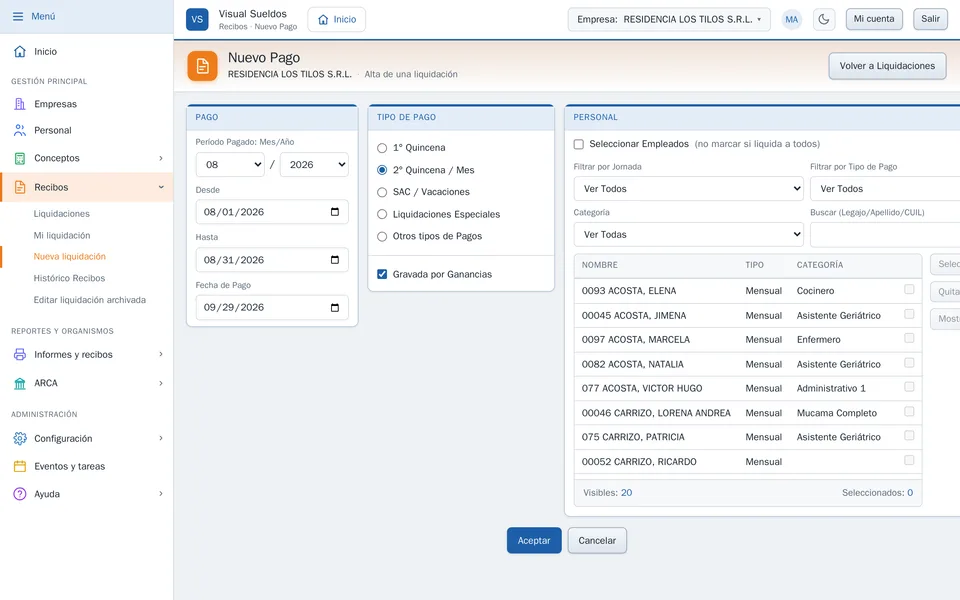The image size is (960, 600).
Task: Click the orange Nuevo Pago document icon
Action: point(203,66)
